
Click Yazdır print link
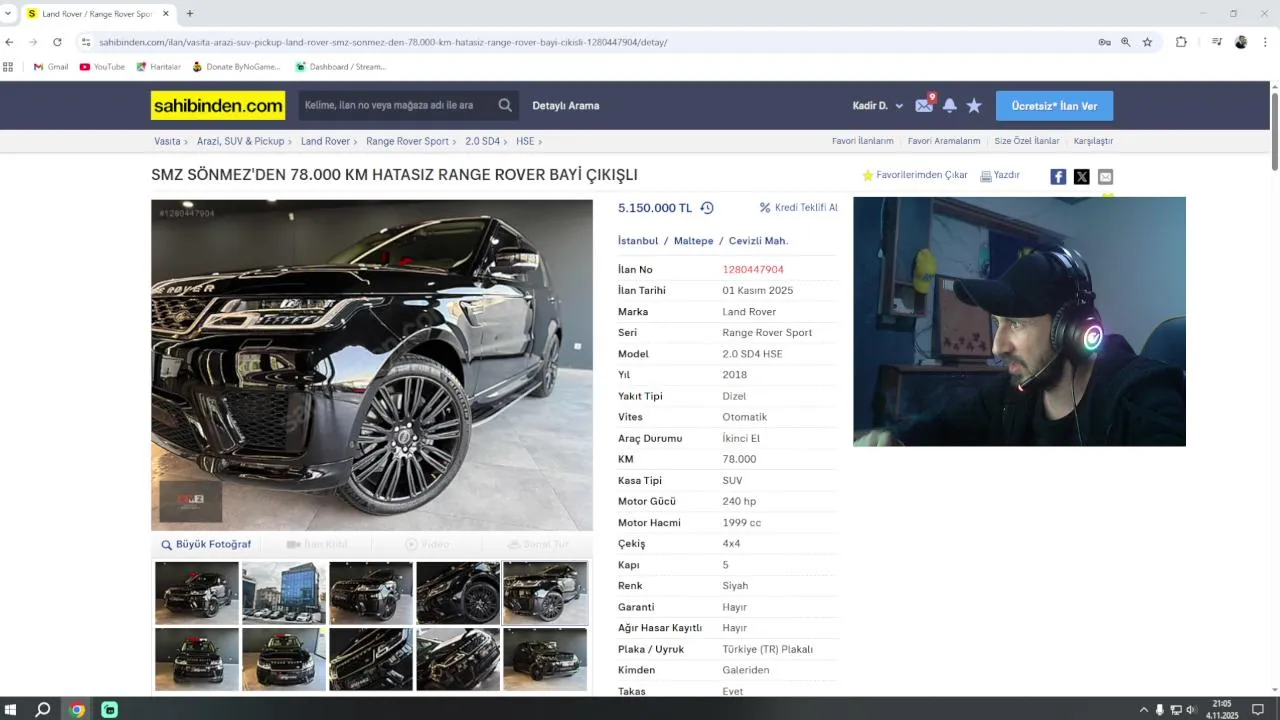[1000, 175]
